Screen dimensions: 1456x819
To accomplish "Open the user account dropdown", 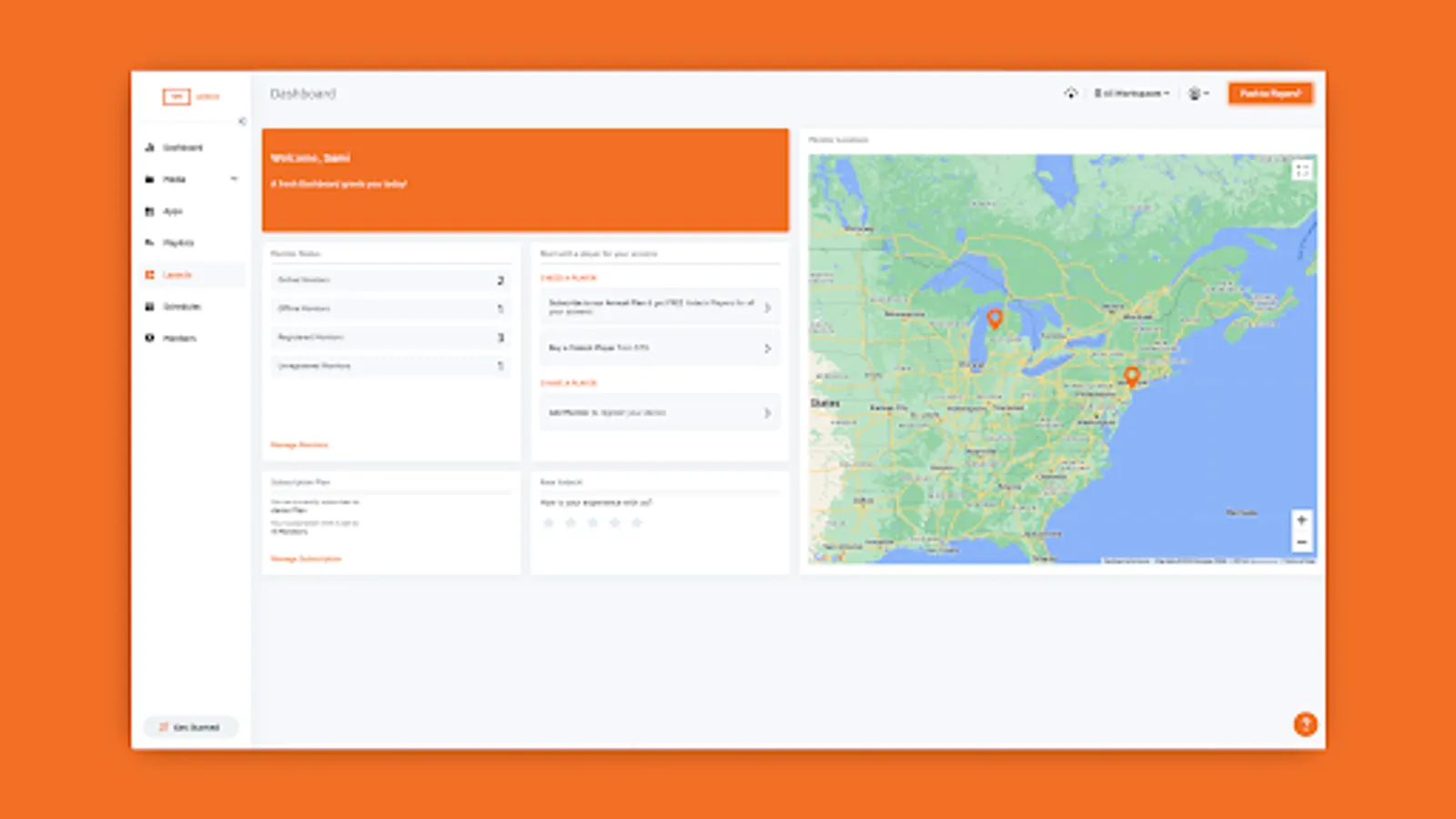I will pos(1198,94).
